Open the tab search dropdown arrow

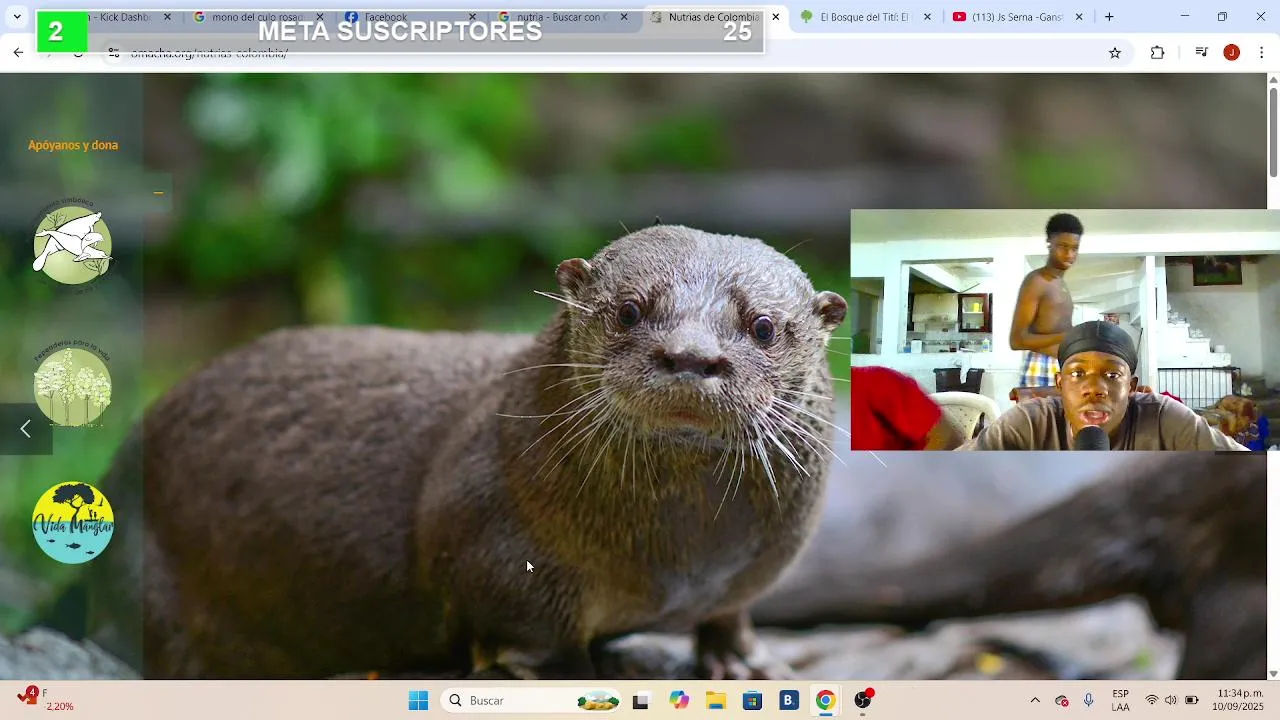17,17
